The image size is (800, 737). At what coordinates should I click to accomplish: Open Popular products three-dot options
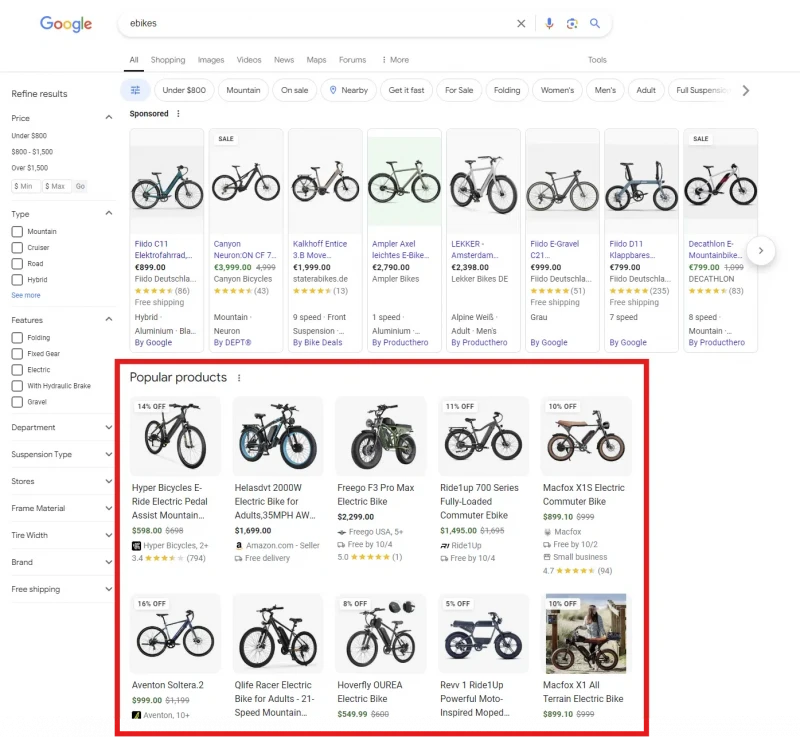239,378
